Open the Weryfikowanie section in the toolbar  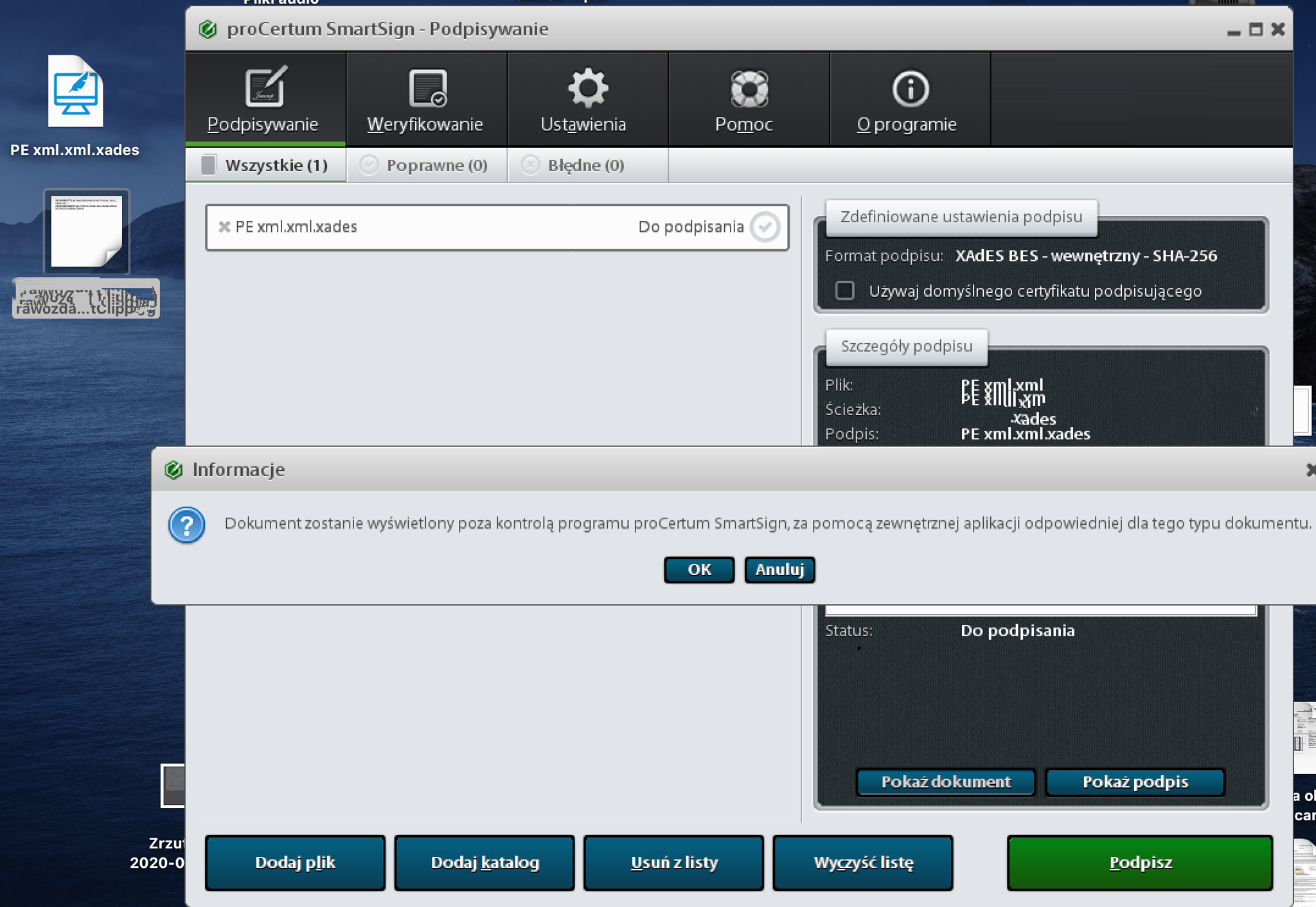[x=427, y=98]
